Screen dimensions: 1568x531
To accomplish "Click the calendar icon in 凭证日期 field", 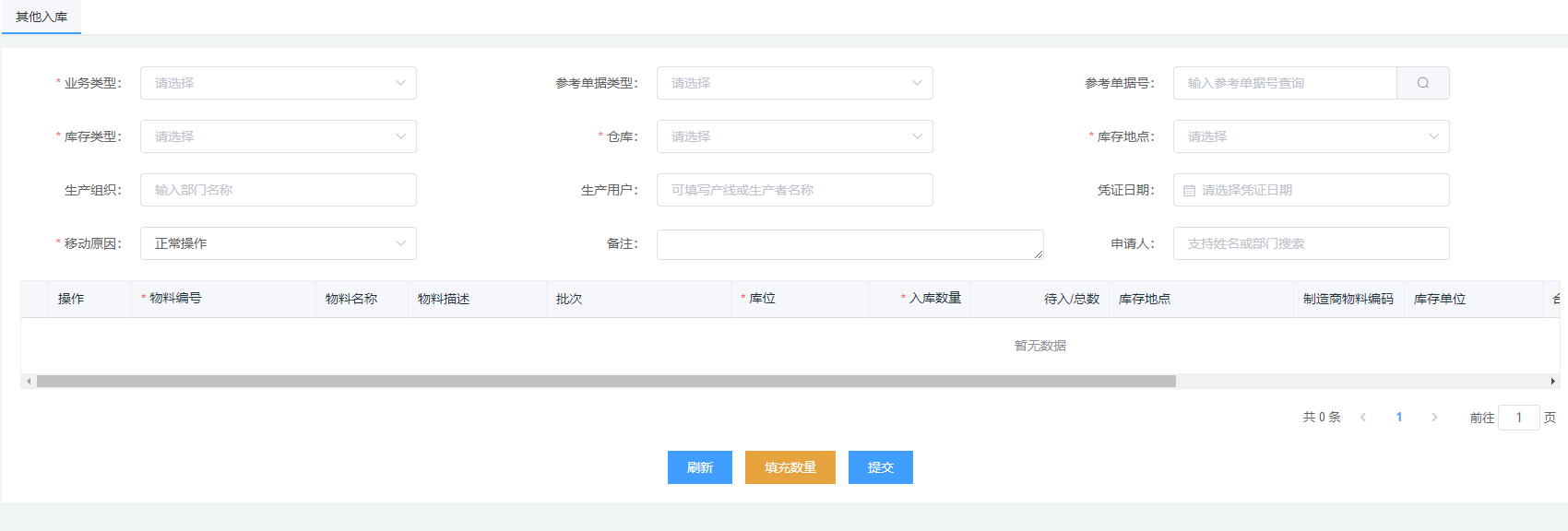I will tap(1189, 191).
